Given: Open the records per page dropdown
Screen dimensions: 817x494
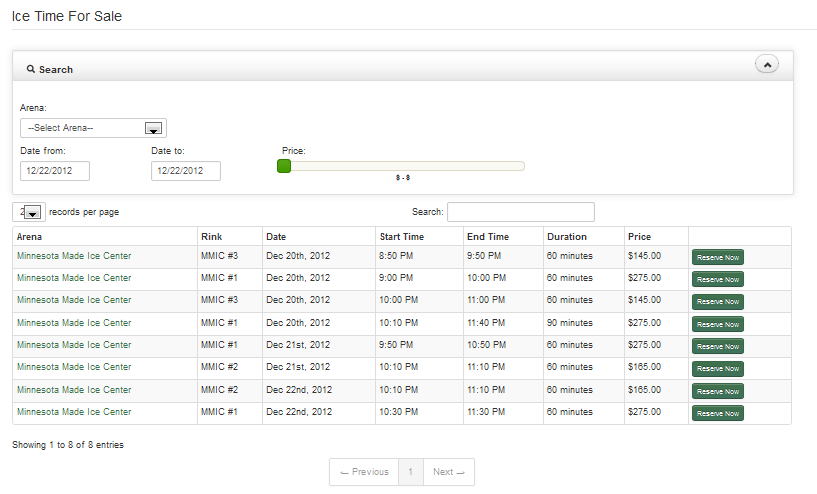Looking at the screenshot, I should [29, 212].
